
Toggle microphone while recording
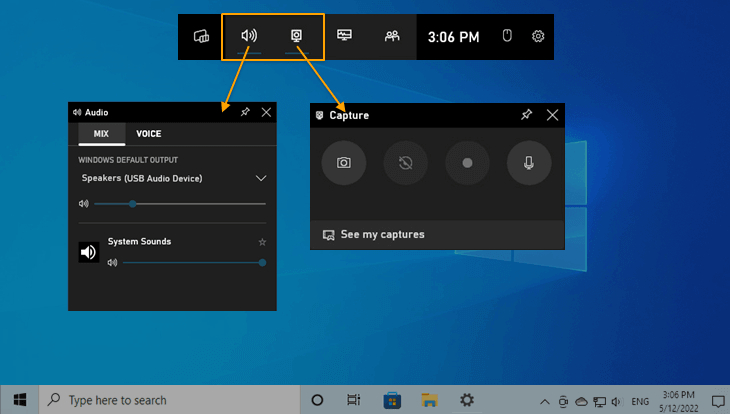click(x=529, y=163)
